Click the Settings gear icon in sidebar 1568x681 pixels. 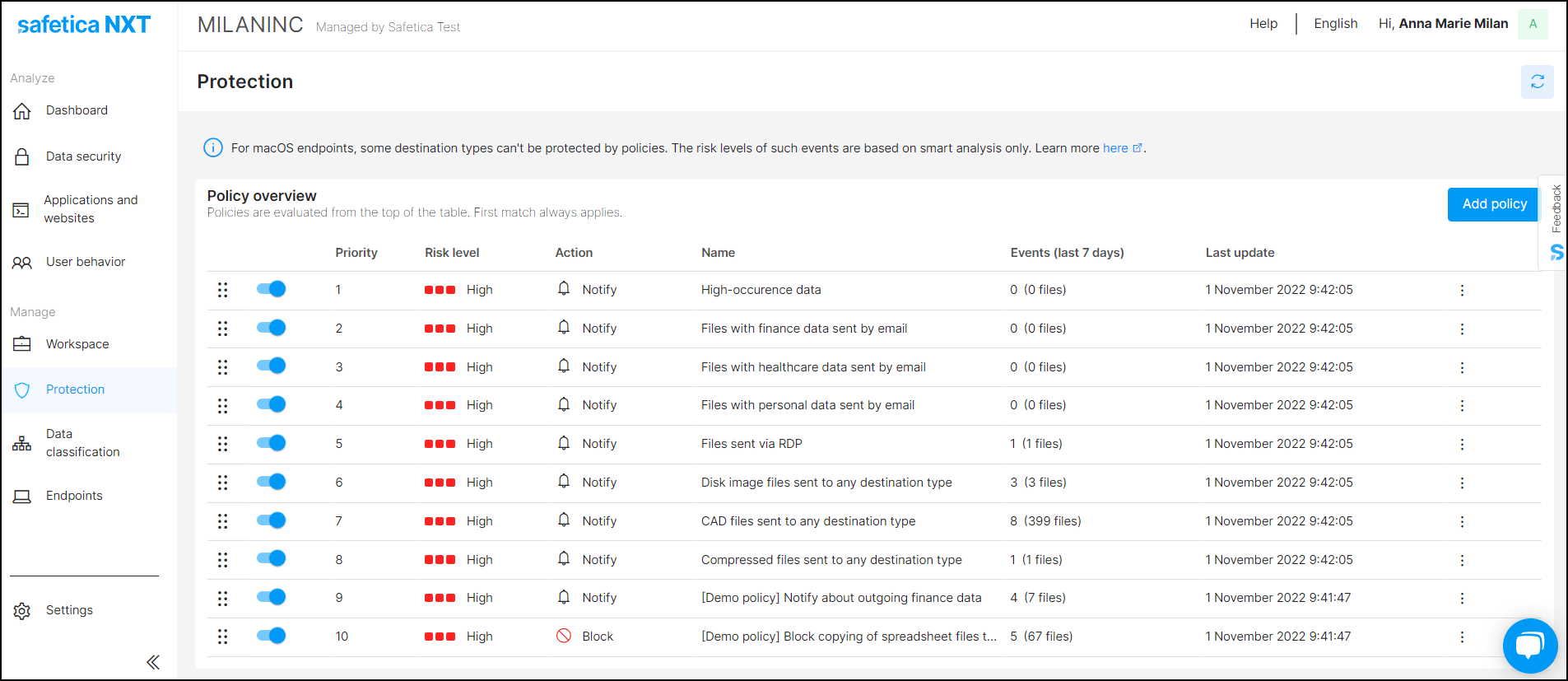22,610
